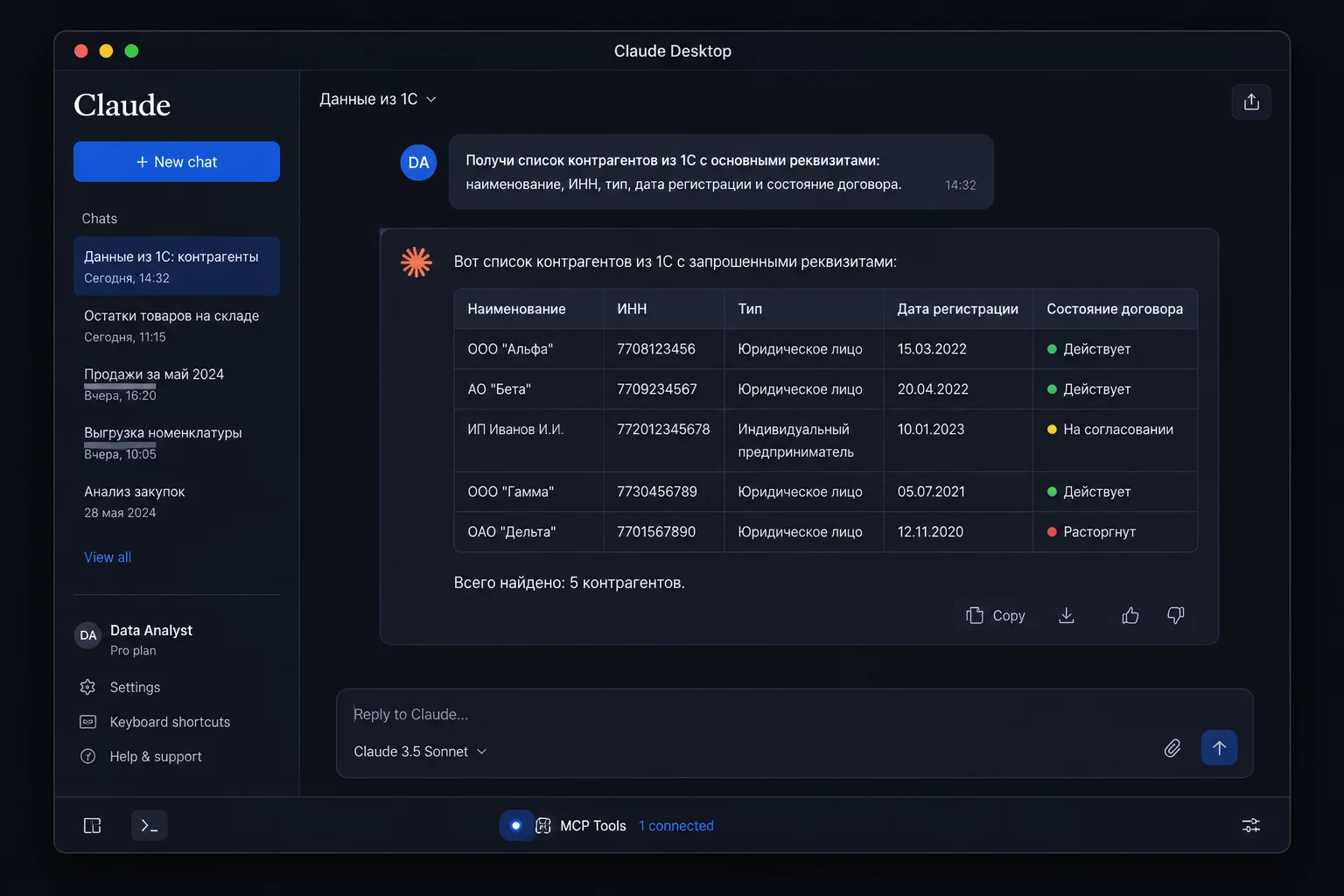Open chat 'Остатки товаров на складе'

coord(177,325)
